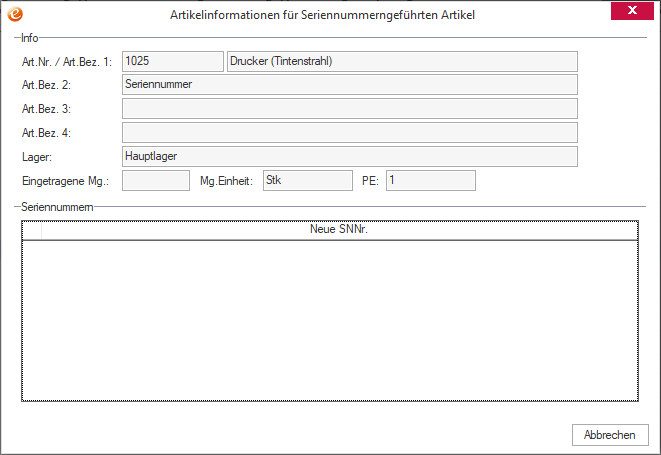Click the empty Art.Bez. 3 field
Screen dimensions: 661x455
coord(350,109)
